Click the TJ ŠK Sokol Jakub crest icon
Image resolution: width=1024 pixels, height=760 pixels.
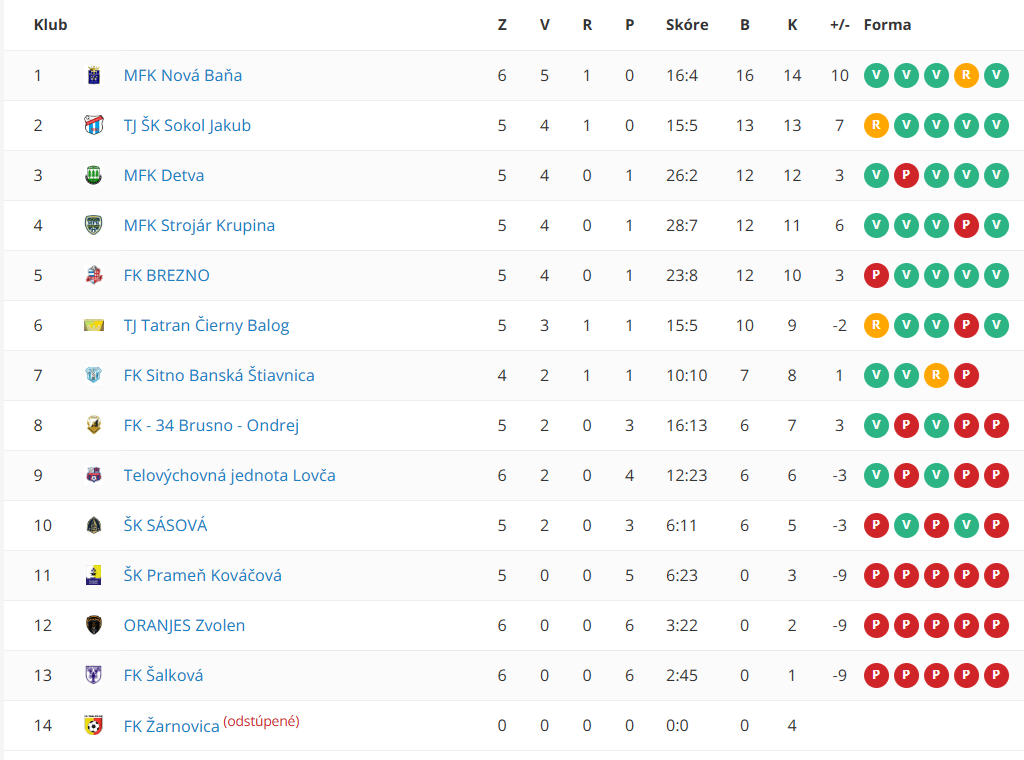click(93, 125)
